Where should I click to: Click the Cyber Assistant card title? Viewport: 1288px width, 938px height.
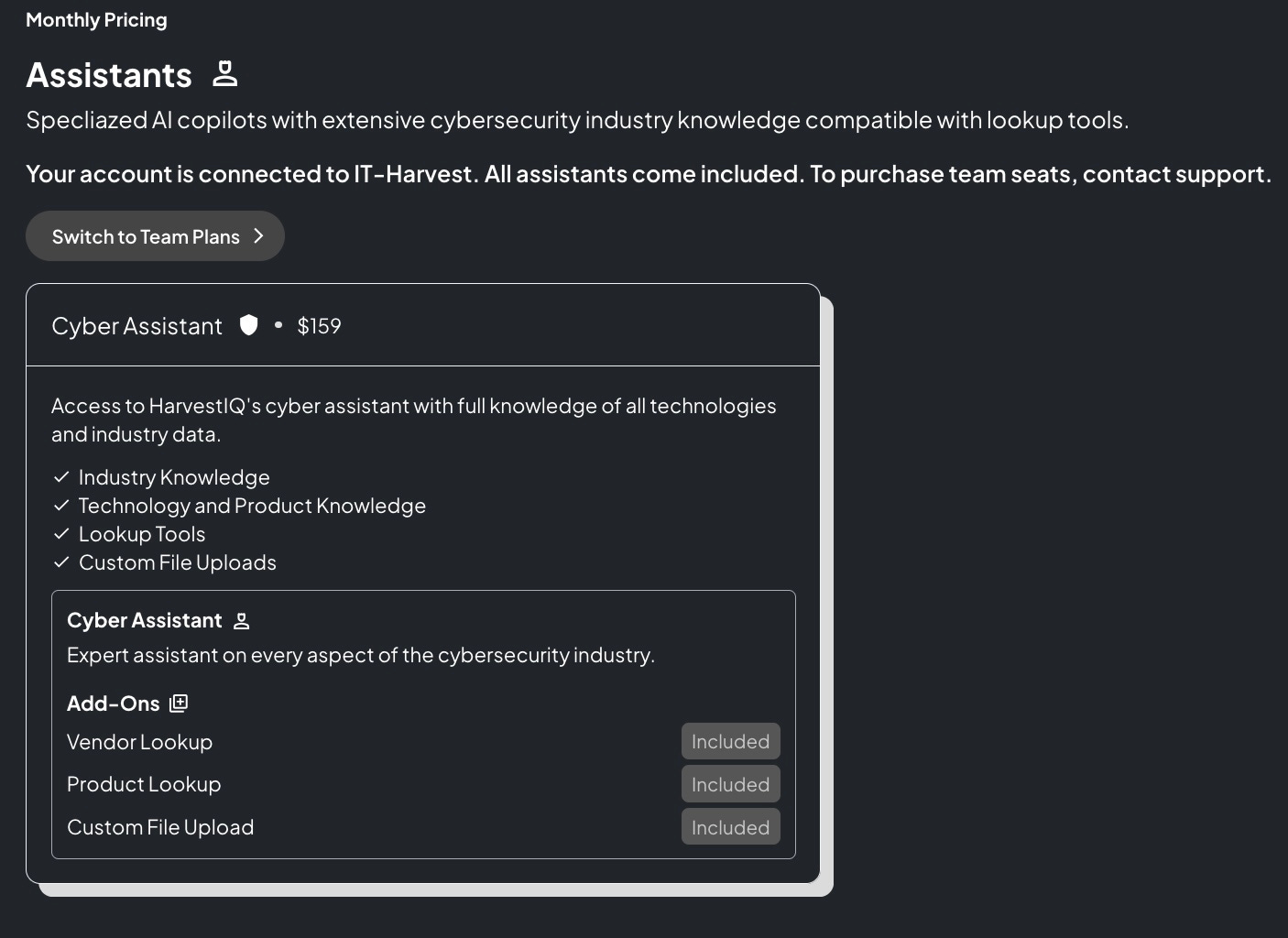[x=136, y=326]
